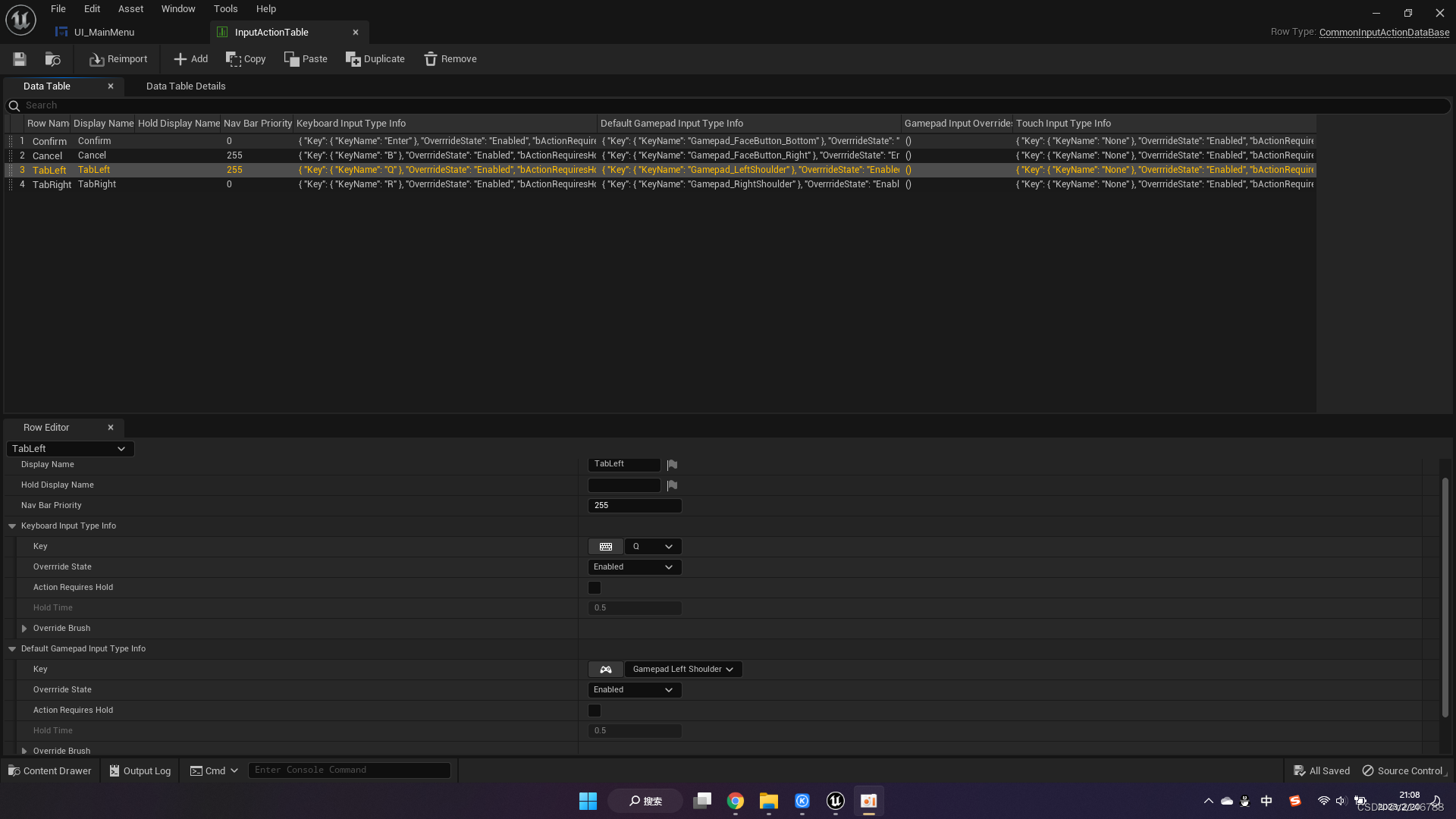Click the Reimport toolbar button

point(118,59)
